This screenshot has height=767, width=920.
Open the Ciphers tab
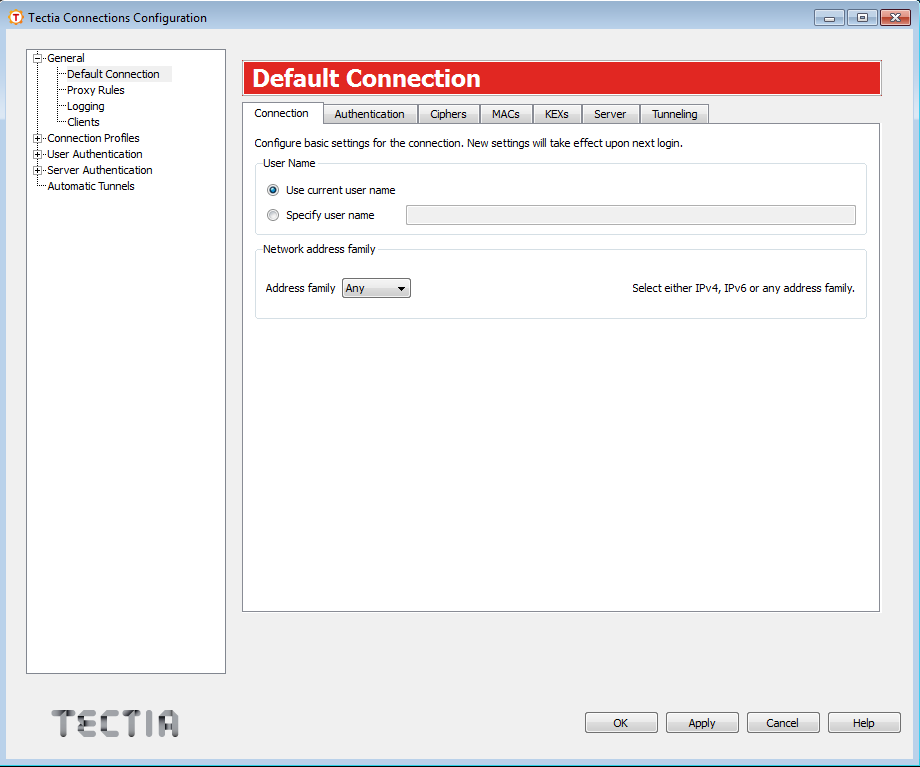[x=448, y=113]
